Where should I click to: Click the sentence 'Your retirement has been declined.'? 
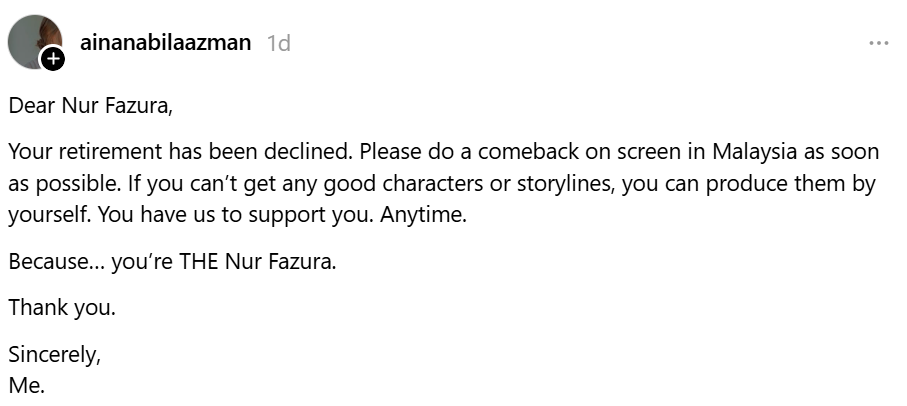click(x=181, y=152)
